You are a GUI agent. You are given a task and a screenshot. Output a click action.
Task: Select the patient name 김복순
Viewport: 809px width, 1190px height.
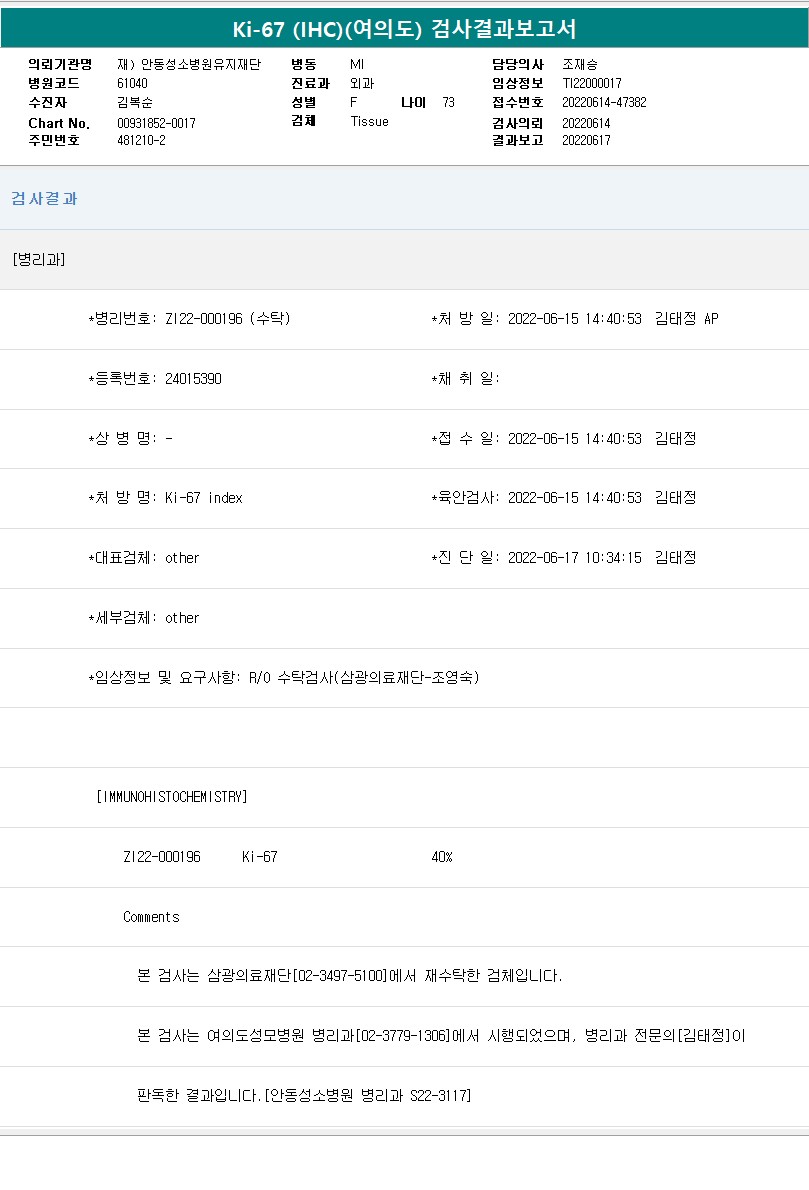135,103
